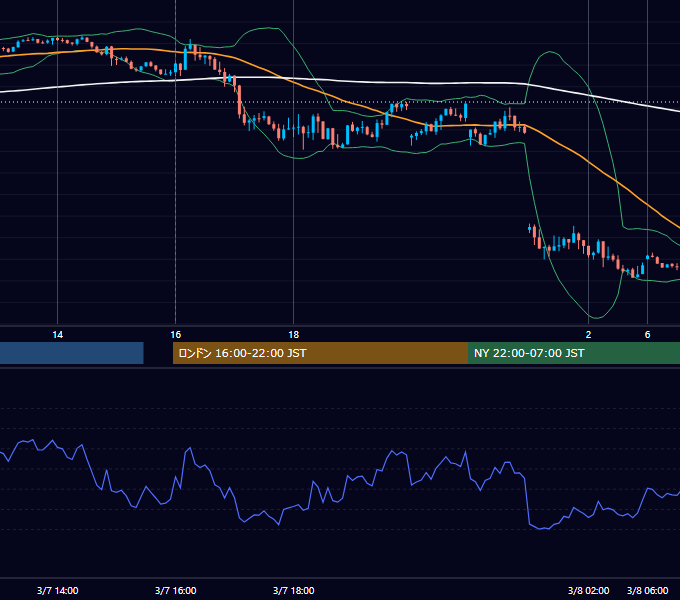Click the hour 2 axis label
Image resolution: width=680 pixels, height=600 pixels.
(588, 335)
